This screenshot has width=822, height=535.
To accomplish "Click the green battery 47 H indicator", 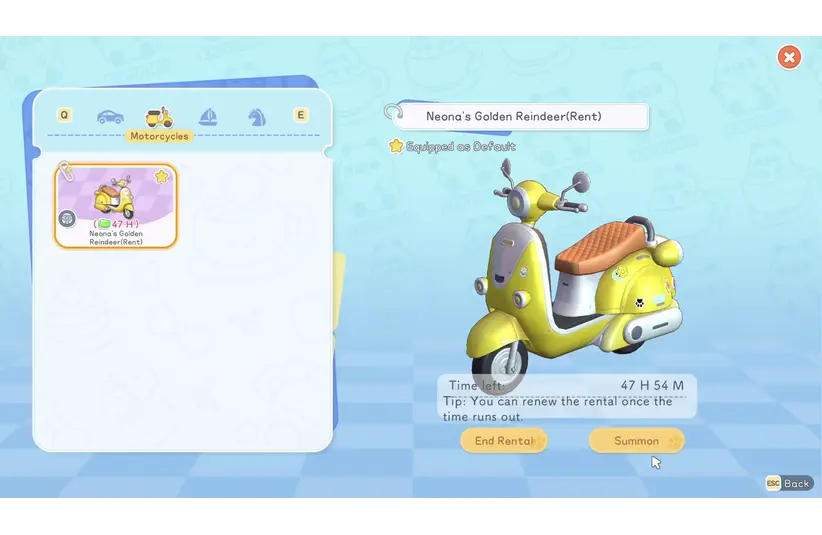I will (x=116, y=224).
